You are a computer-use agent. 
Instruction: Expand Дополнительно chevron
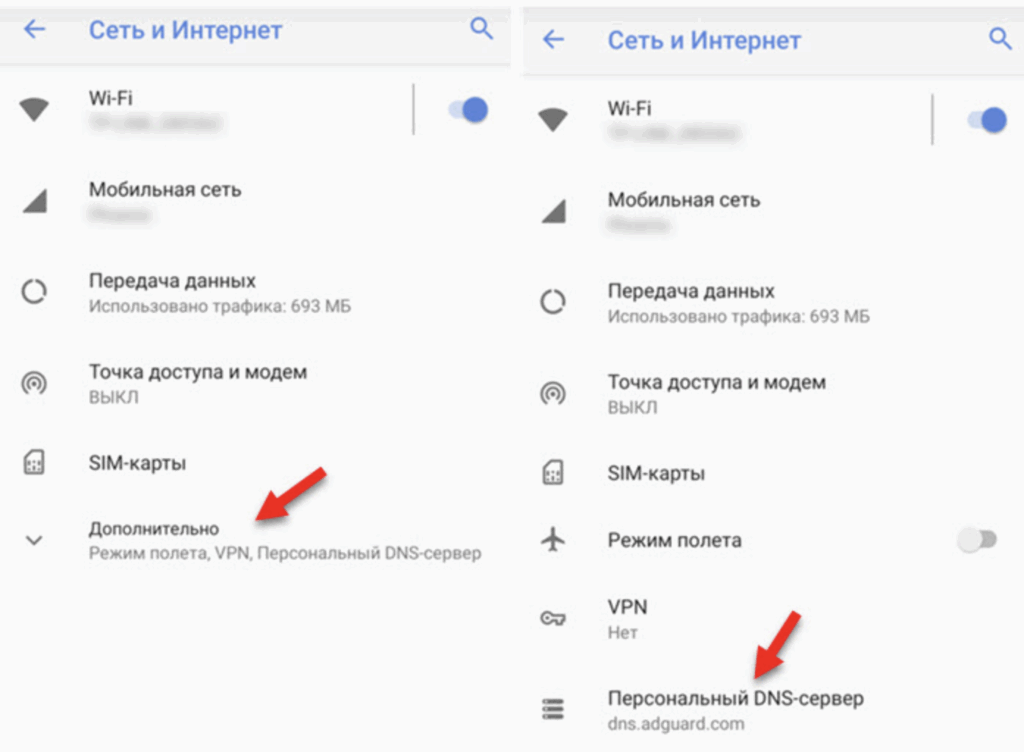(x=34, y=540)
